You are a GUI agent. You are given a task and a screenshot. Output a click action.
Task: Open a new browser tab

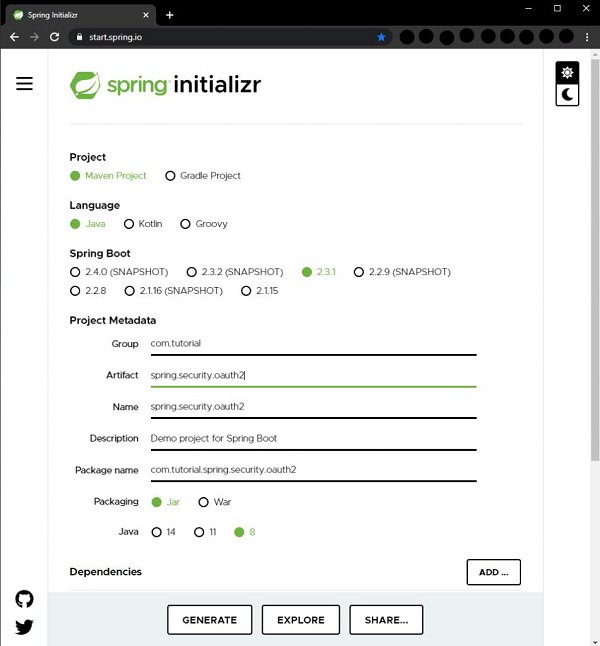[x=170, y=14]
